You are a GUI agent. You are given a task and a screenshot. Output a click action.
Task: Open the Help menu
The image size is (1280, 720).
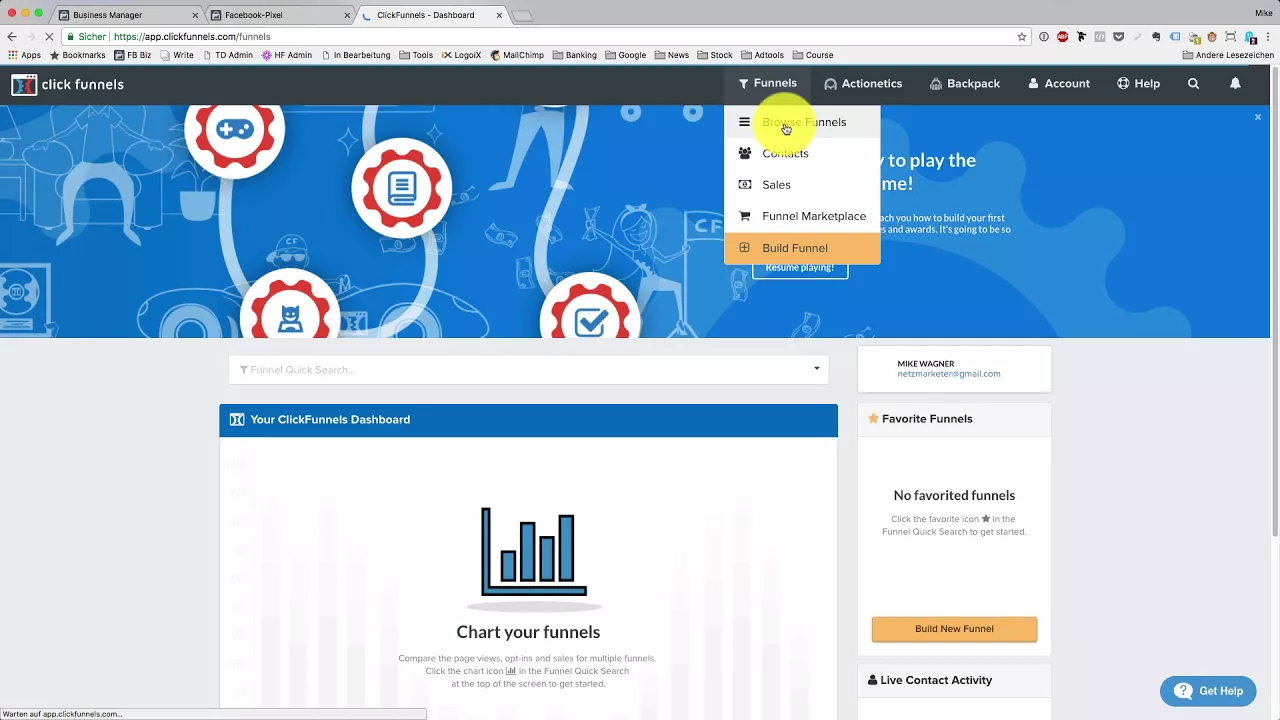coord(1139,84)
